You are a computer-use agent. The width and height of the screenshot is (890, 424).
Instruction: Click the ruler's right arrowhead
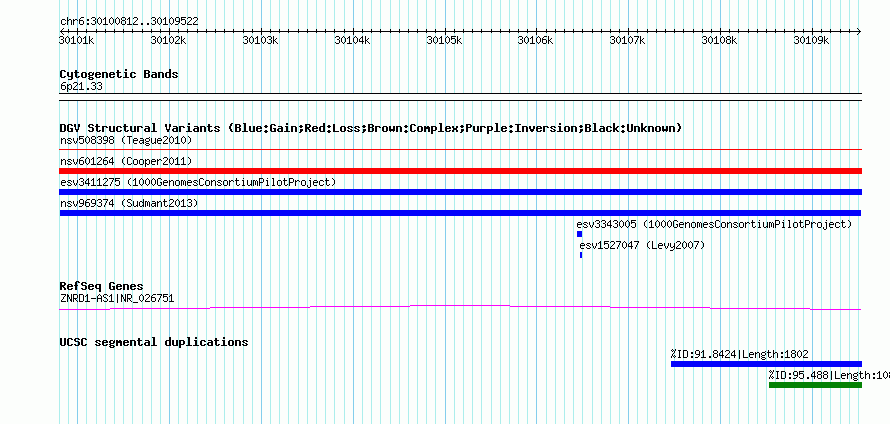[859, 31]
